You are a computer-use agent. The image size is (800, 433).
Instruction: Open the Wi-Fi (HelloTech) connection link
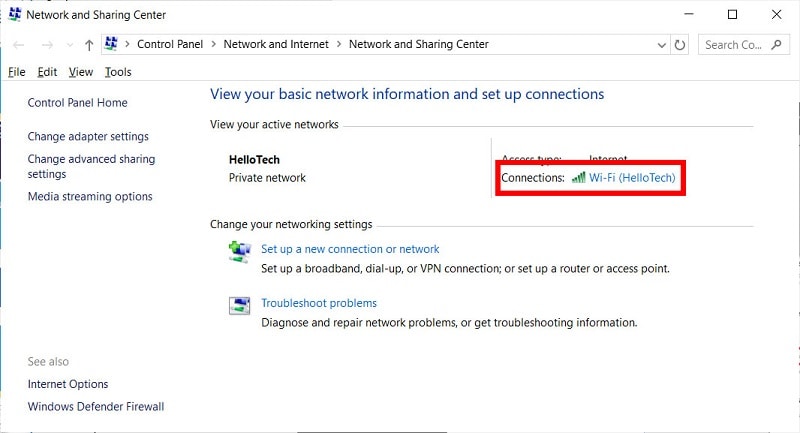[x=632, y=178]
